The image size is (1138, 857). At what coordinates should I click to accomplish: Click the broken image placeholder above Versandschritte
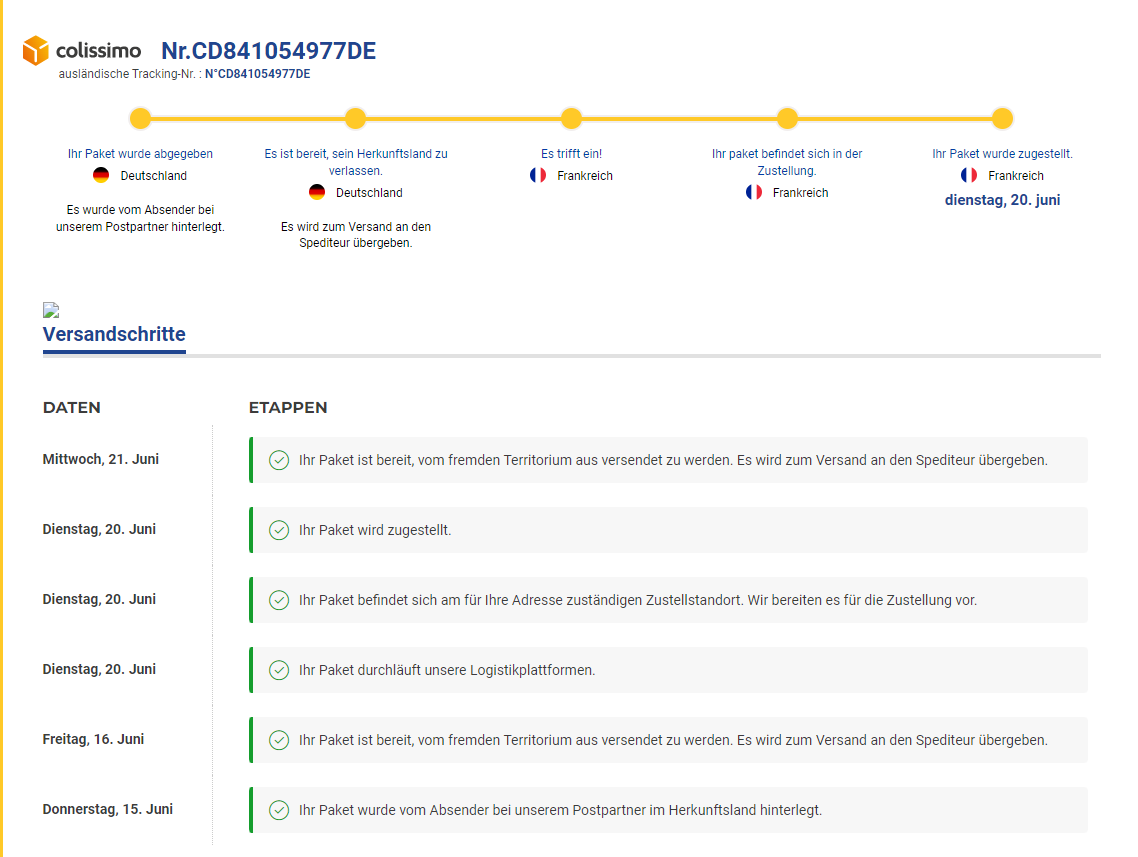coord(51,310)
